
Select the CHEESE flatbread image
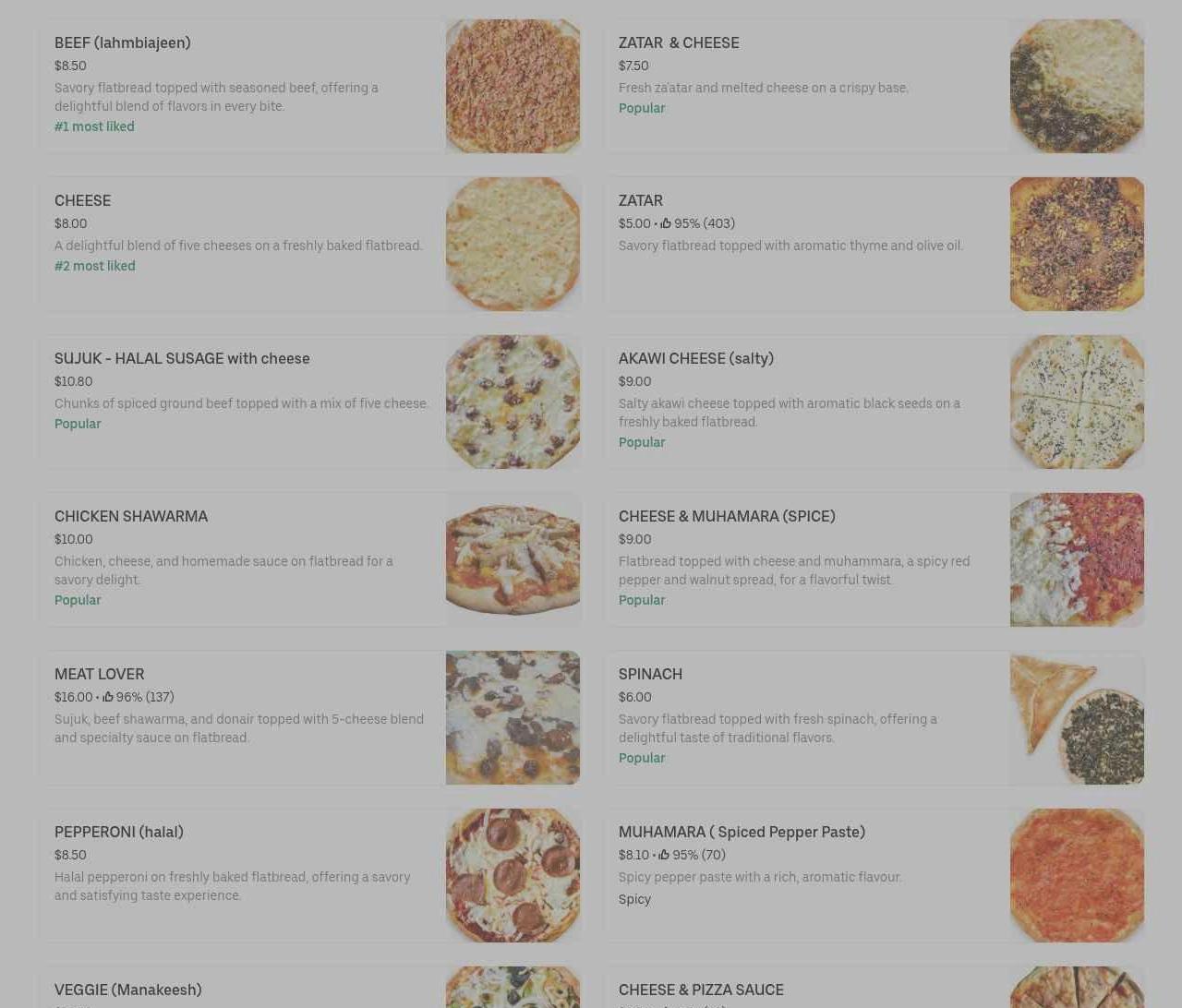513,244
